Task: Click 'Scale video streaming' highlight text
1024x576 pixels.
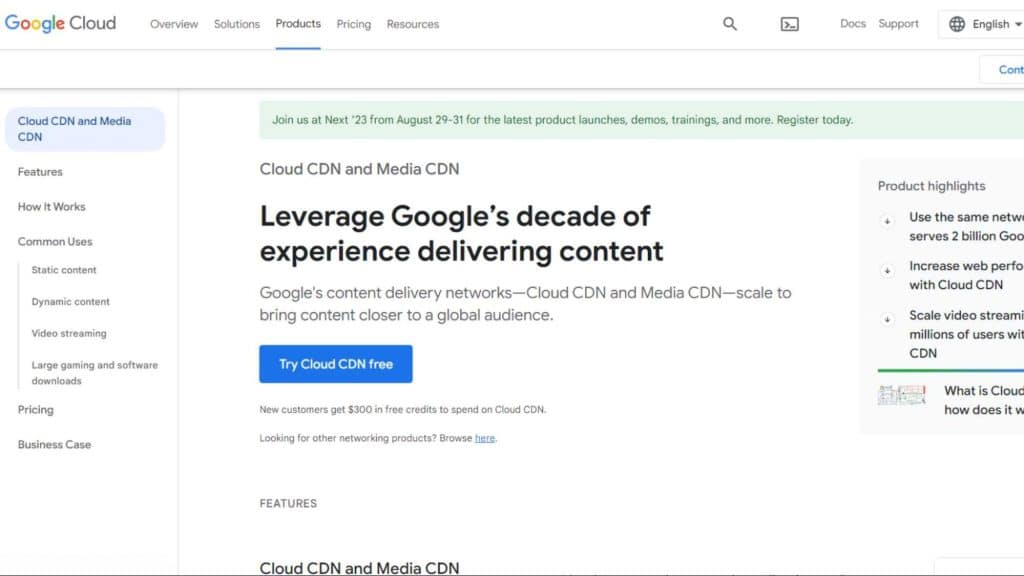Action: click(967, 334)
